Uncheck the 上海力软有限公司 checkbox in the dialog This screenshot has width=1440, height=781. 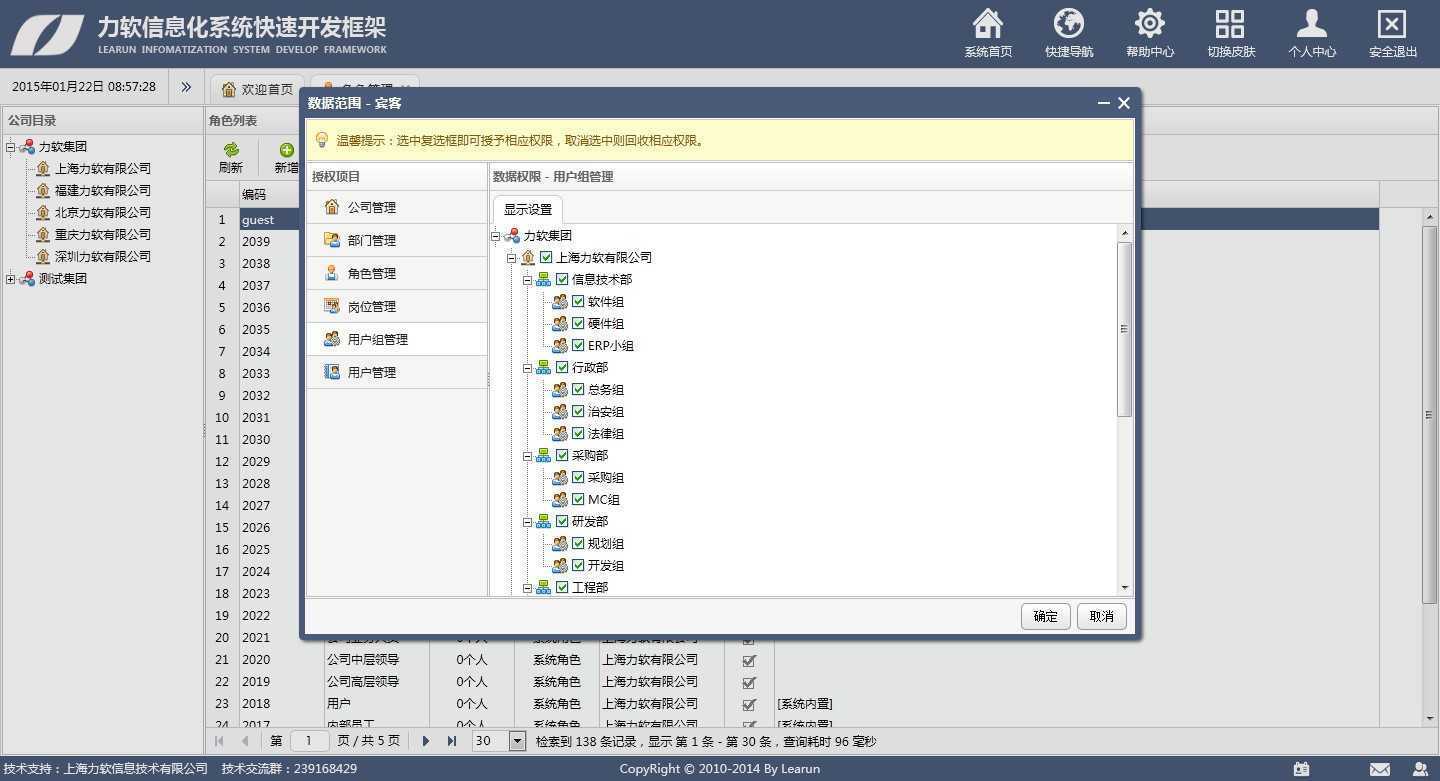point(546,257)
